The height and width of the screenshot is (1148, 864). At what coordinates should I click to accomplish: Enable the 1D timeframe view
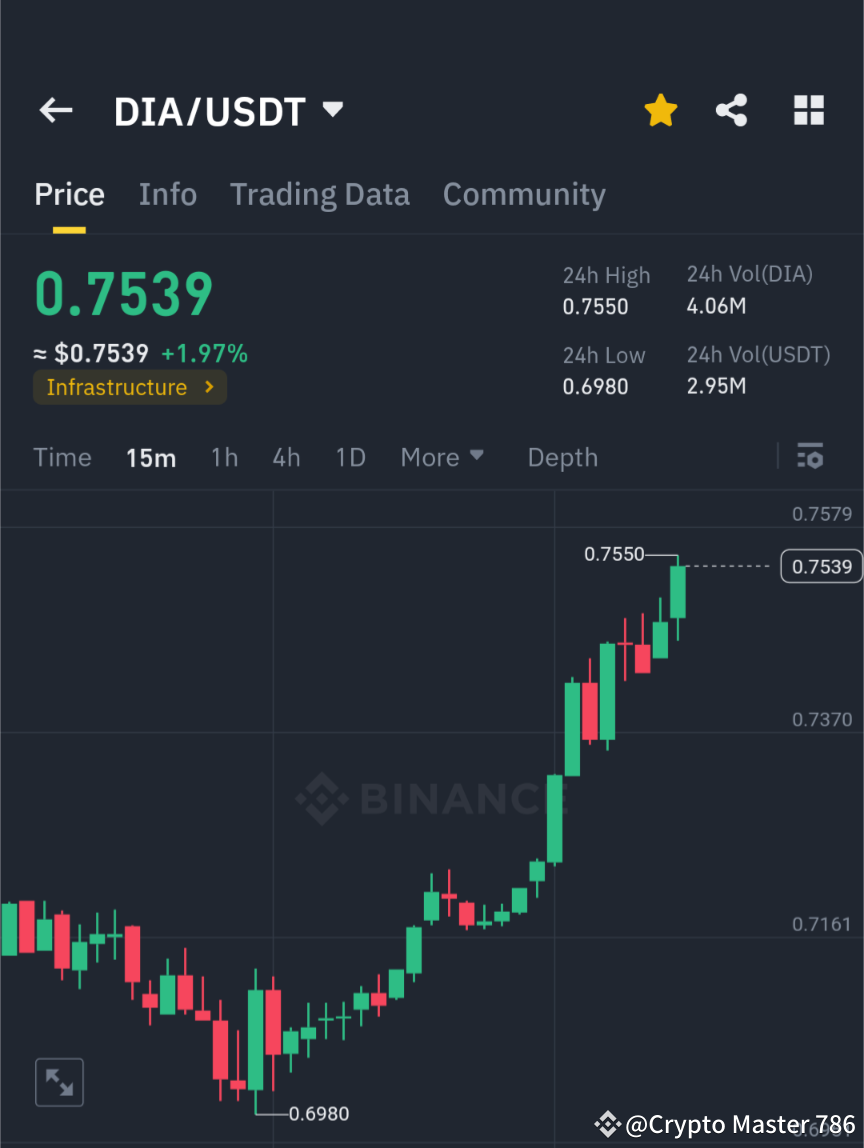(350, 457)
